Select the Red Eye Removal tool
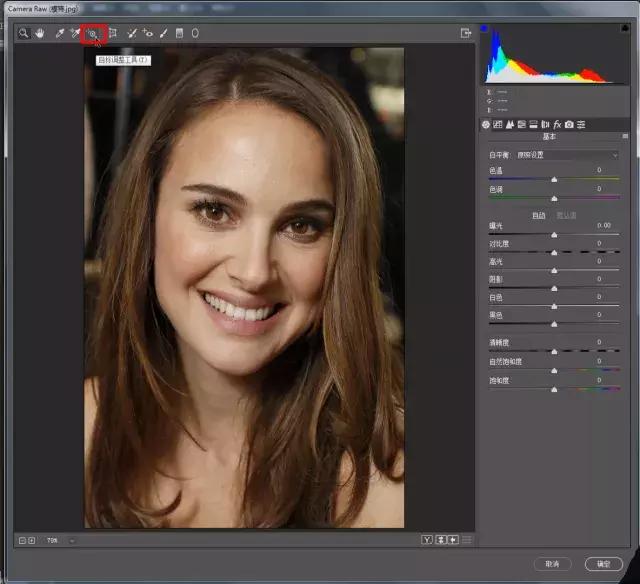Screen dimensions: 640x584 point(147,33)
